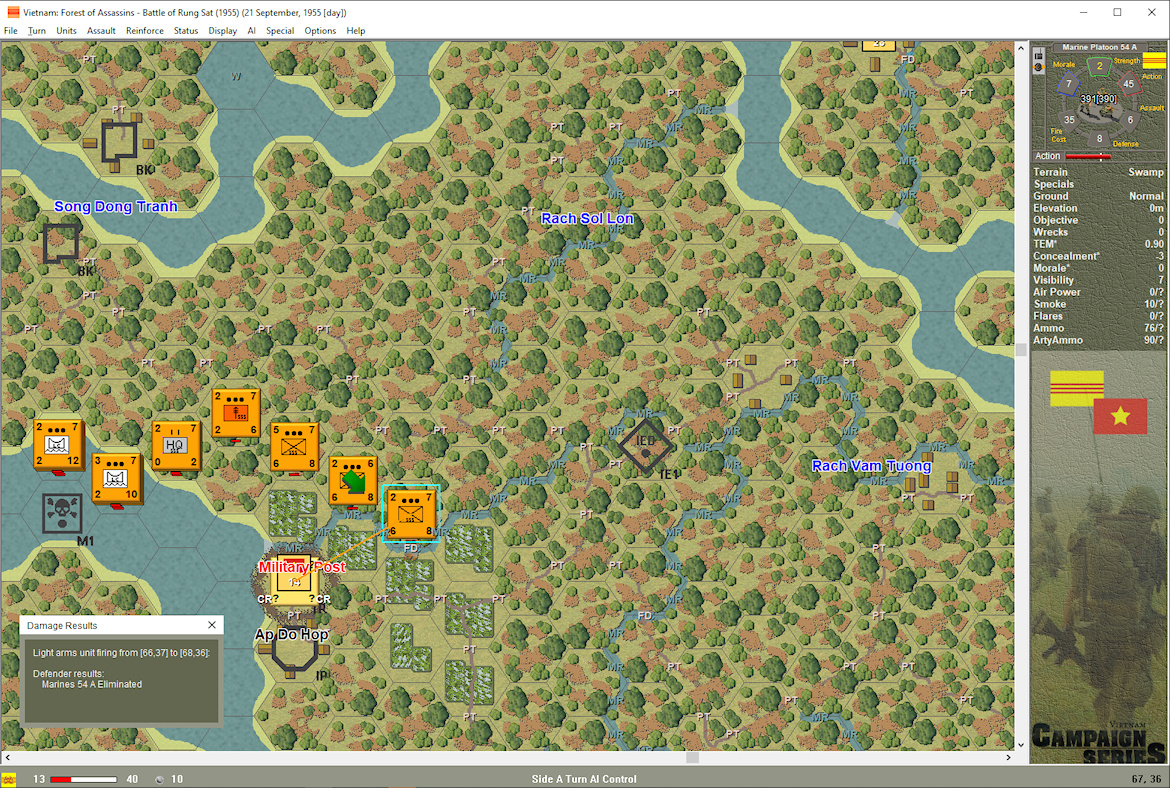
Task: Select the landing craft counter with values 2 and 10
Action: 116,478
